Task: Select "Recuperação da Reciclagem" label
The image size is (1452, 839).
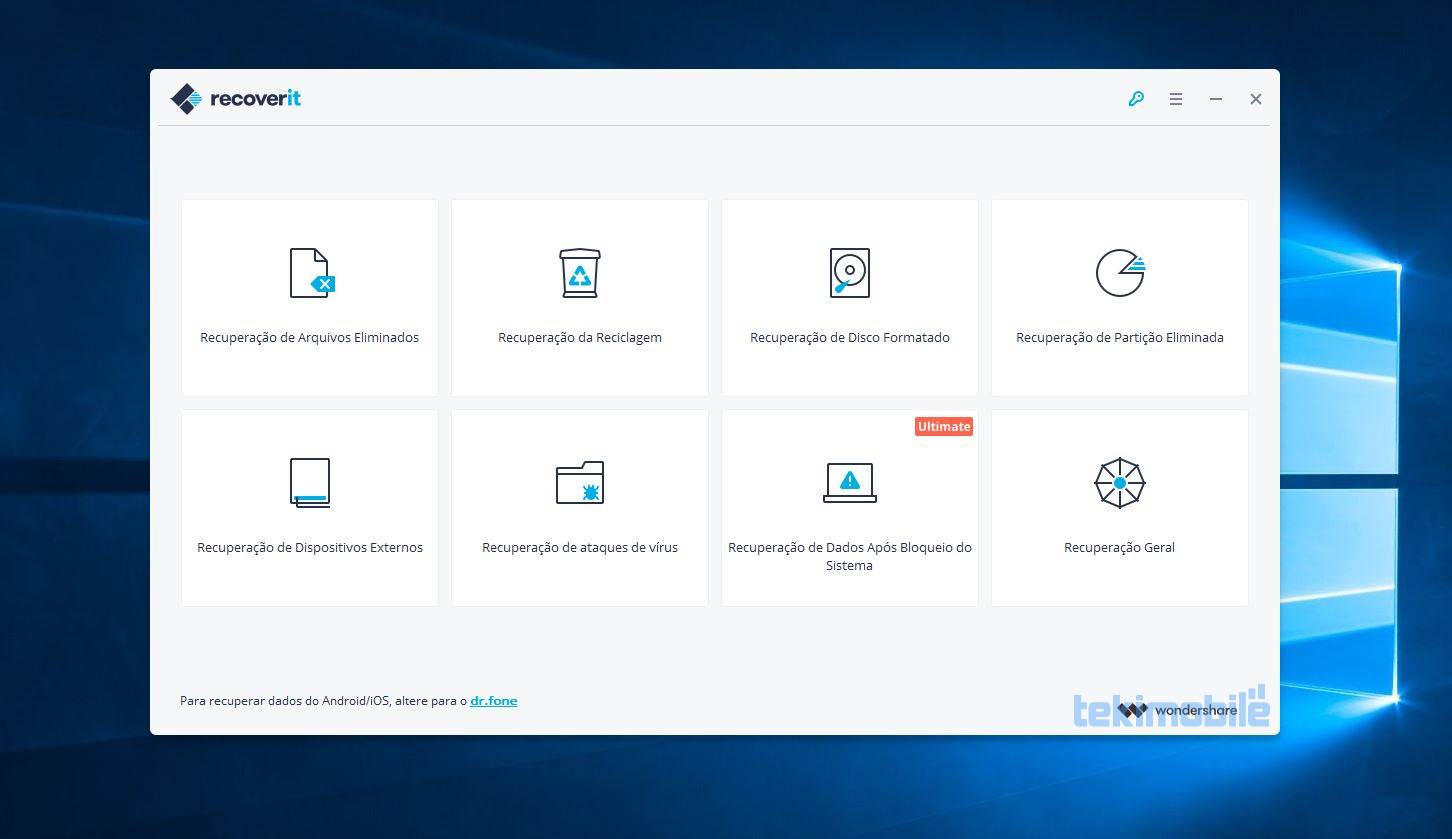Action: tap(580, 338)
